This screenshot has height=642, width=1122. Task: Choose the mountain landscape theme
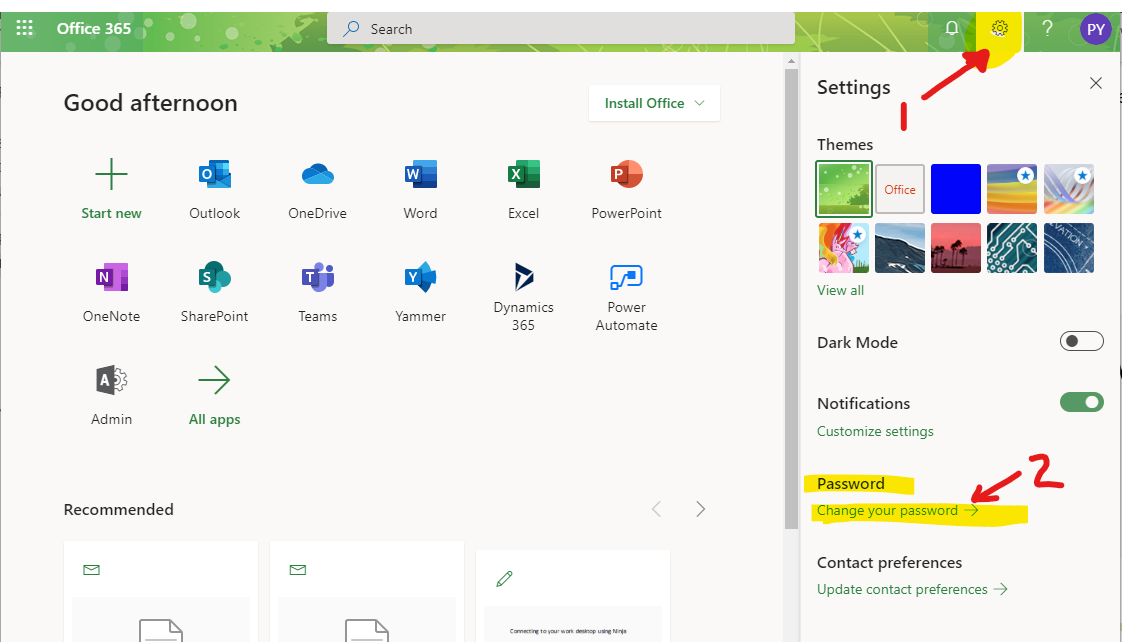point(899,248)
